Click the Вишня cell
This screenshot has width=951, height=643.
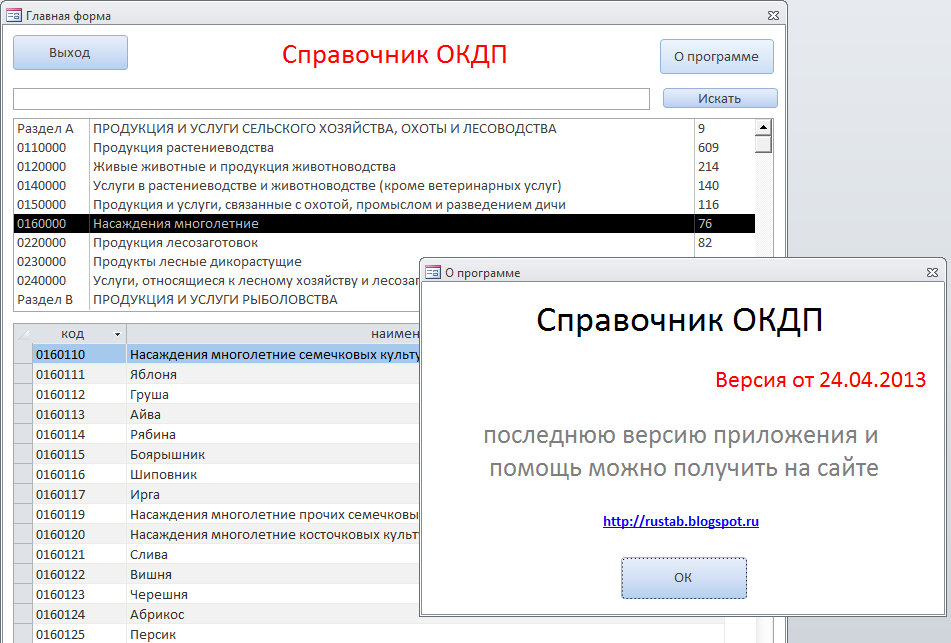click(274, 574)
